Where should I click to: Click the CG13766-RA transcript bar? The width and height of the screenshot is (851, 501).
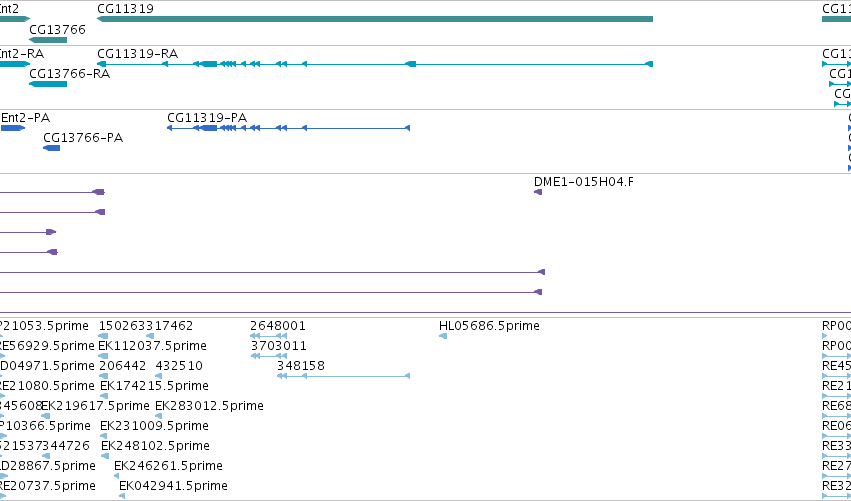click(48, 84)
